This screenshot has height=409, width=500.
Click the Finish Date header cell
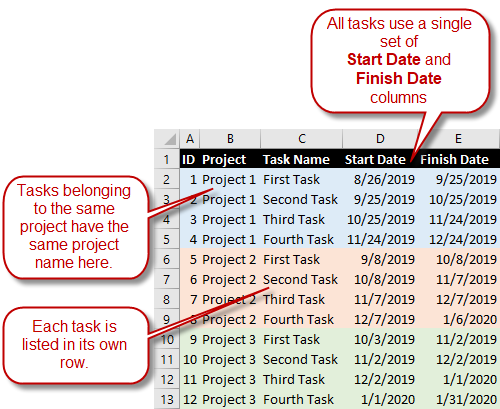coord(459,159)
